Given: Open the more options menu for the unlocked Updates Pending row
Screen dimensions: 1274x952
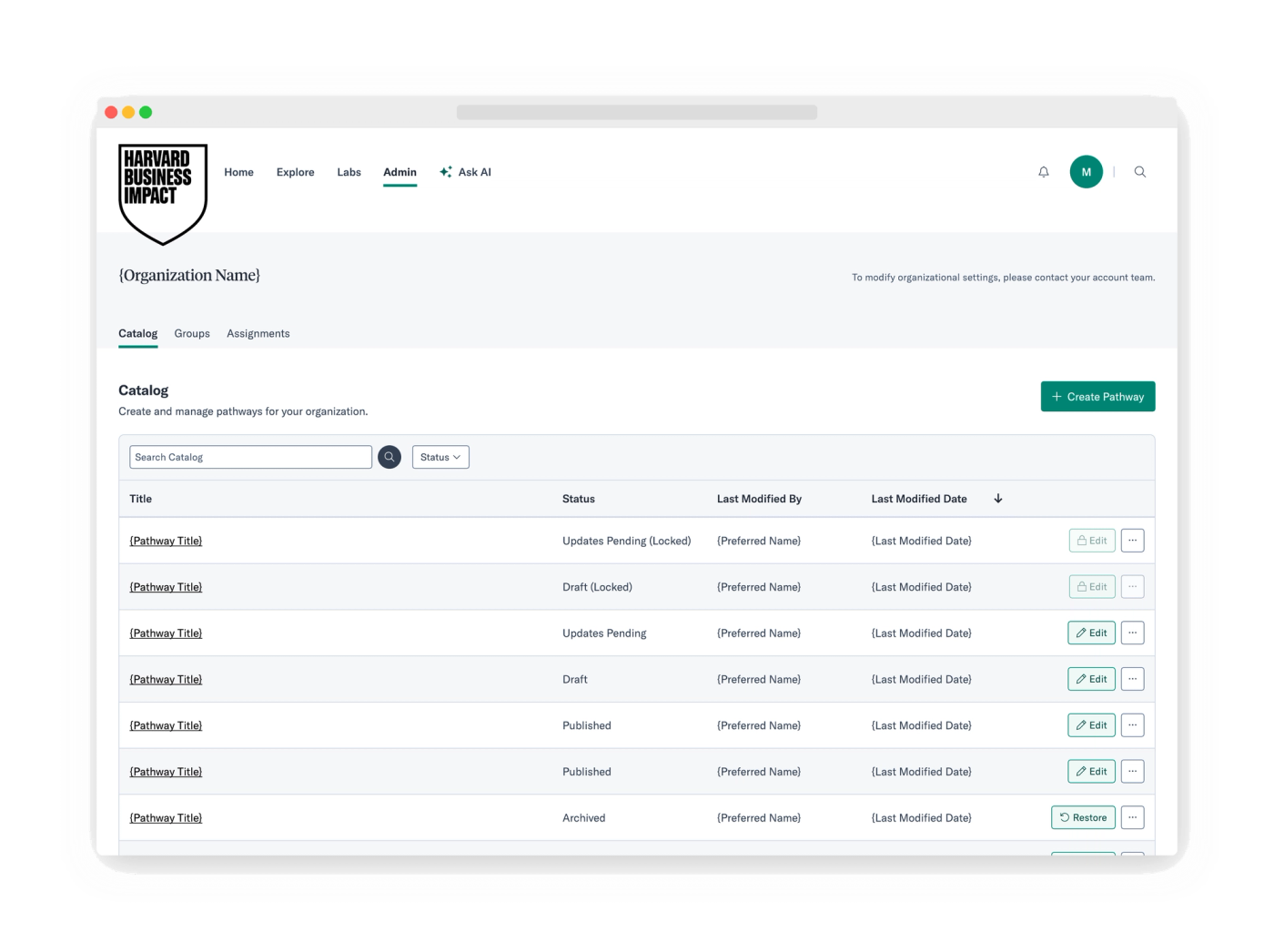Looking at the screenshot, I should click(x=1132, y=633).
